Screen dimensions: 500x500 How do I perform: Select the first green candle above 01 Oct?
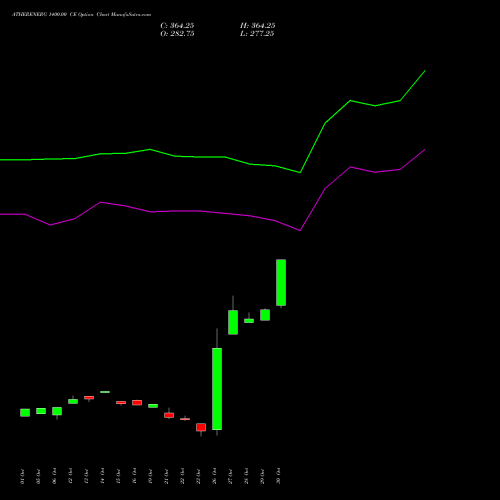25,413
